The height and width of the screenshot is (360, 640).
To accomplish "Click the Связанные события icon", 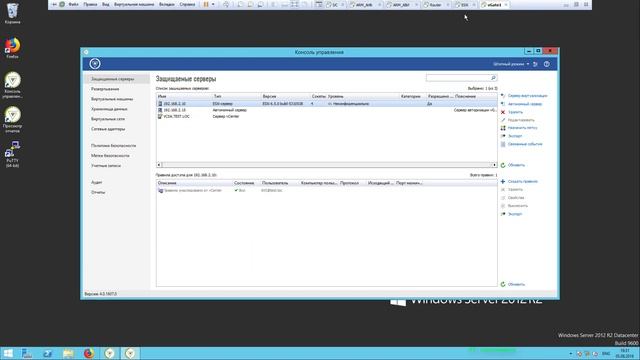I will 503,144.
